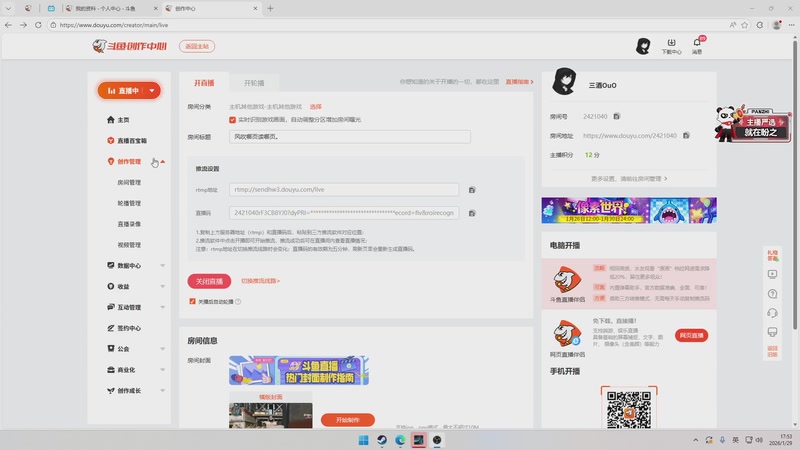Open the 斗鱼直播 热门封面制作指南 banner
Viewport: 800px width, 450px height.
coord(299,370)
